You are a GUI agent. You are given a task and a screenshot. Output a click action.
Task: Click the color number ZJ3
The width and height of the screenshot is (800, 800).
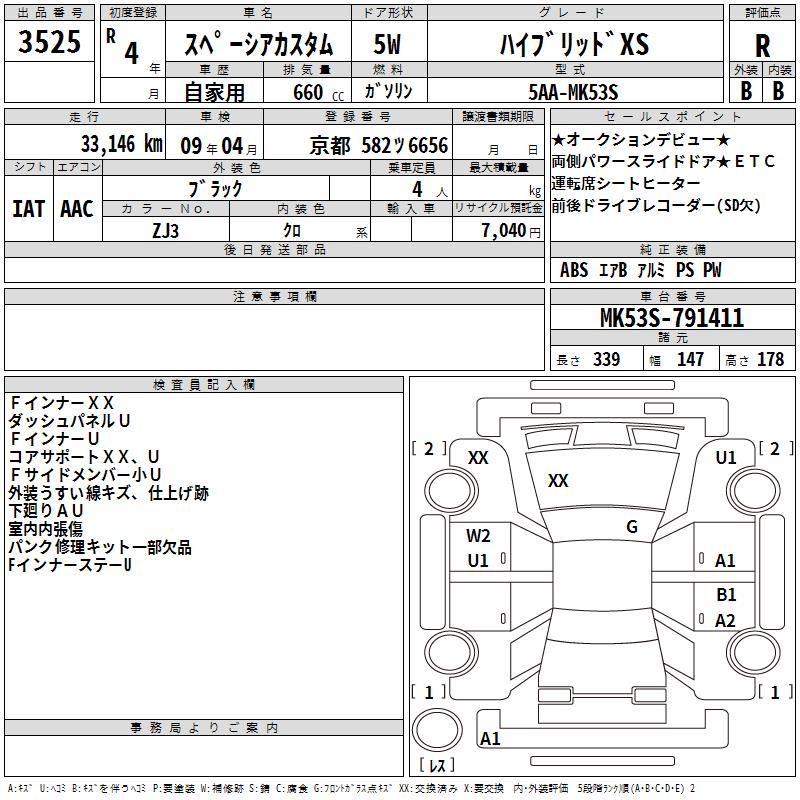click(x=166, y=229)
